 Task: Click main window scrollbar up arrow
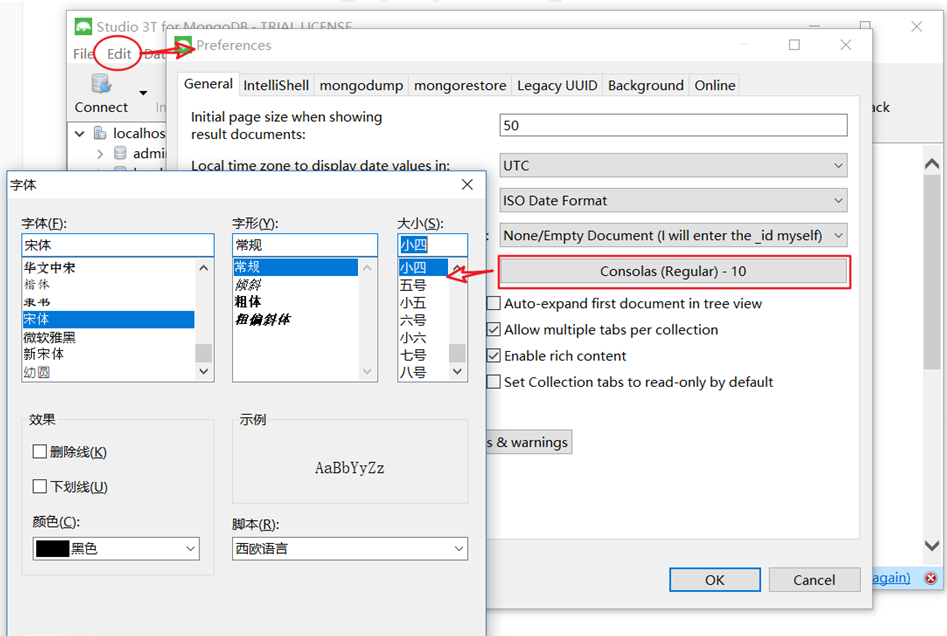click(x=932, y=164)
